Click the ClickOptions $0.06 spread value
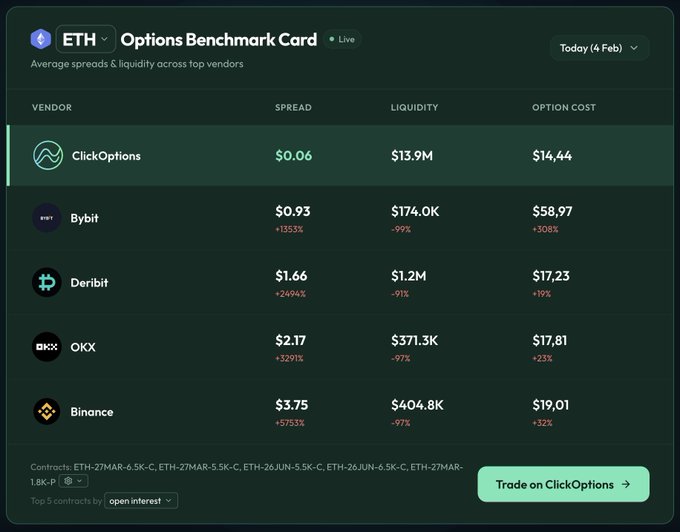 point(294,155)
